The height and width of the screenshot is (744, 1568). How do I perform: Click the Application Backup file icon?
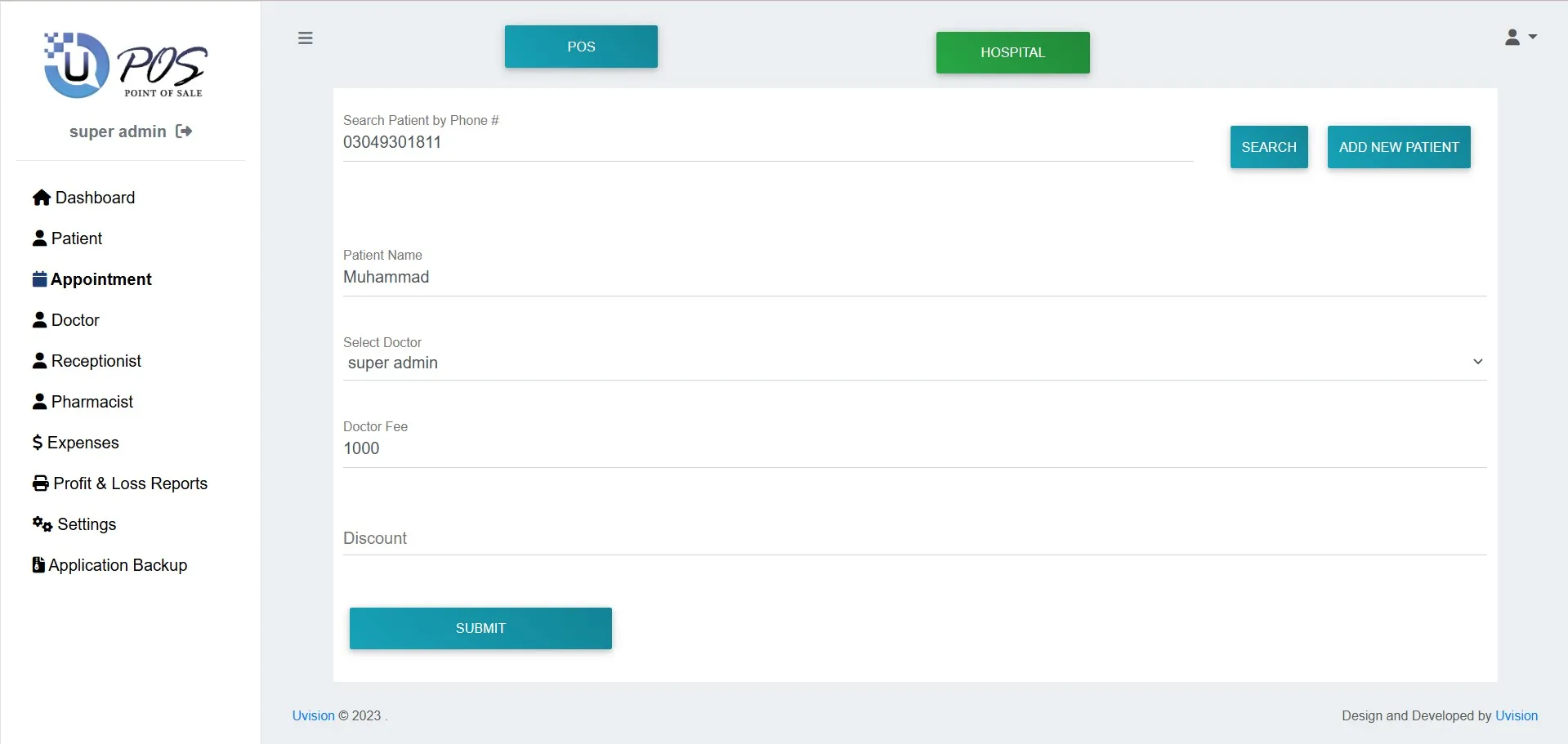38,565
